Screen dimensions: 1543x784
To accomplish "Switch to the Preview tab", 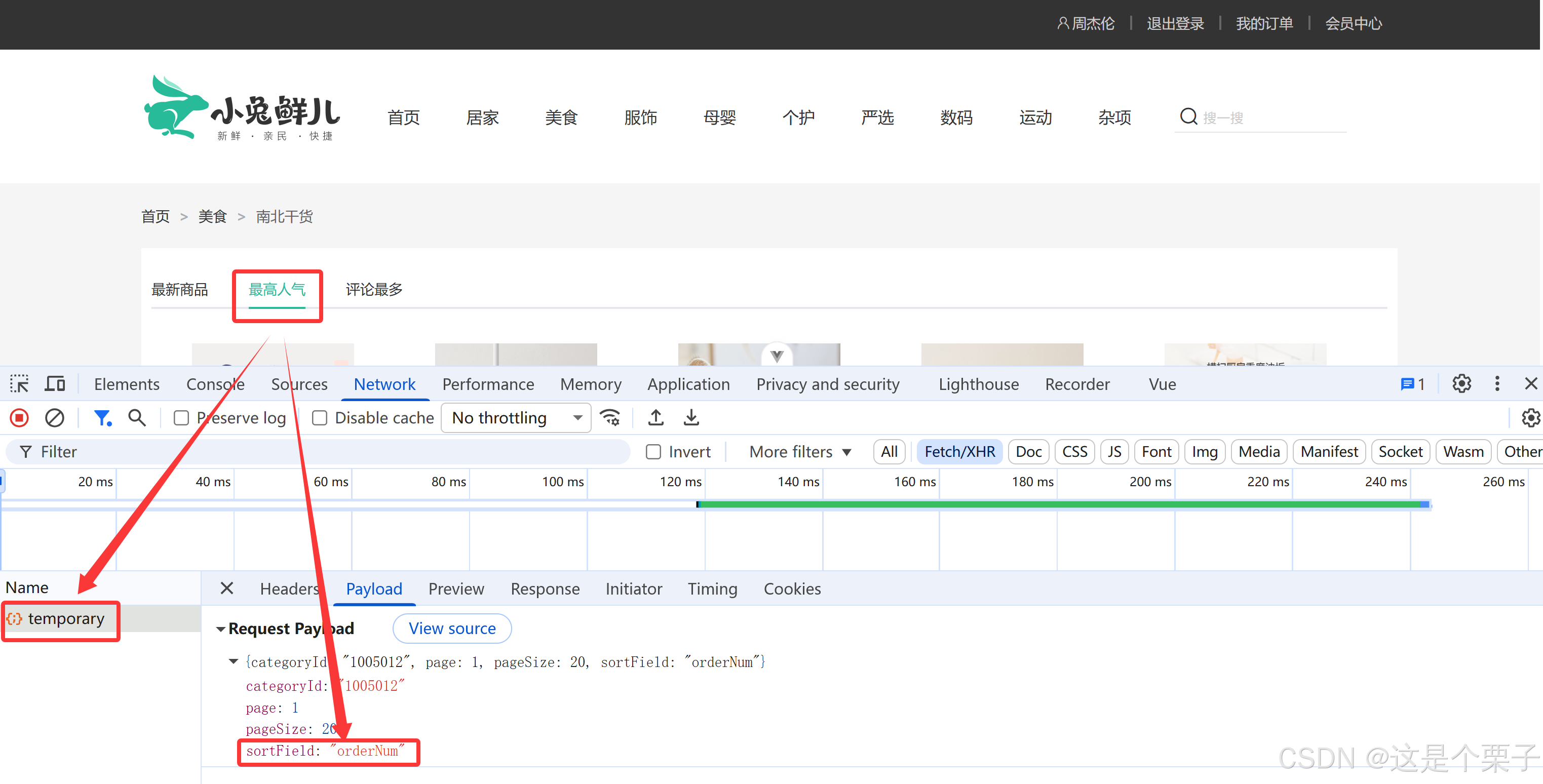I will point(456,589).
